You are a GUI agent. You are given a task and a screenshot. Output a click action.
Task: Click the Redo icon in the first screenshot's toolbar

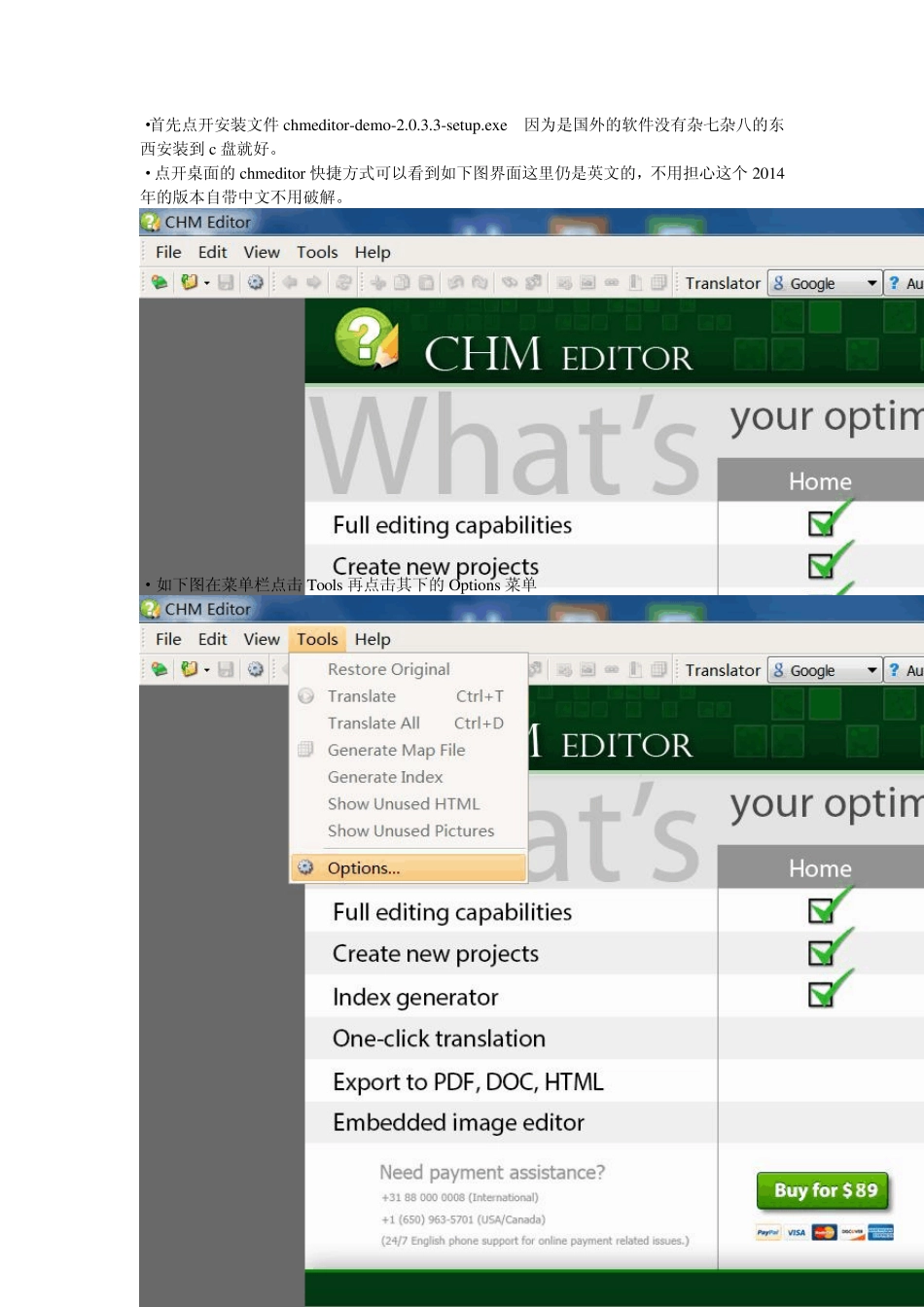point(480,283)
